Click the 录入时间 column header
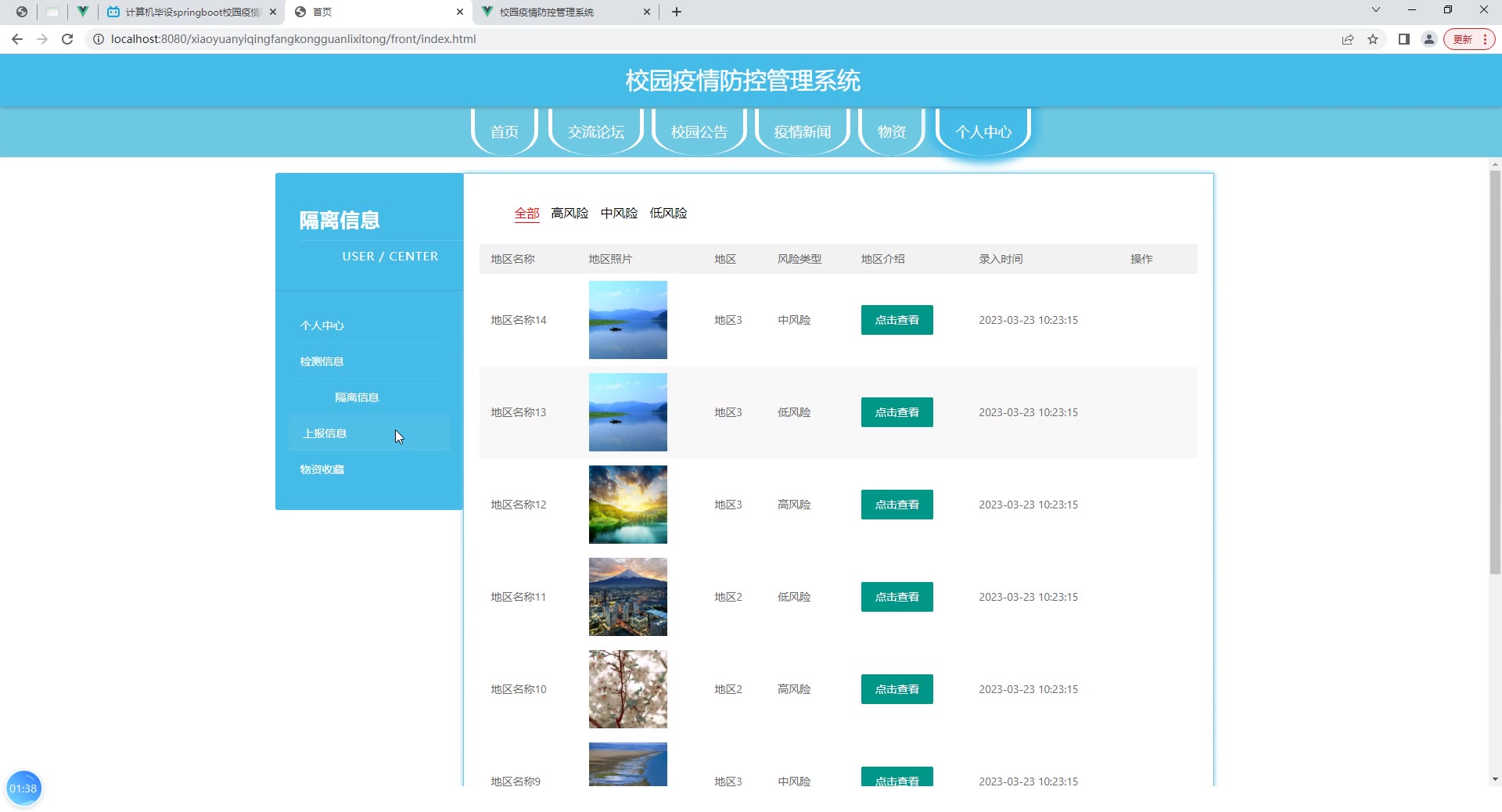Viewport: 1502px width, 812px height. coord(1001,259)
